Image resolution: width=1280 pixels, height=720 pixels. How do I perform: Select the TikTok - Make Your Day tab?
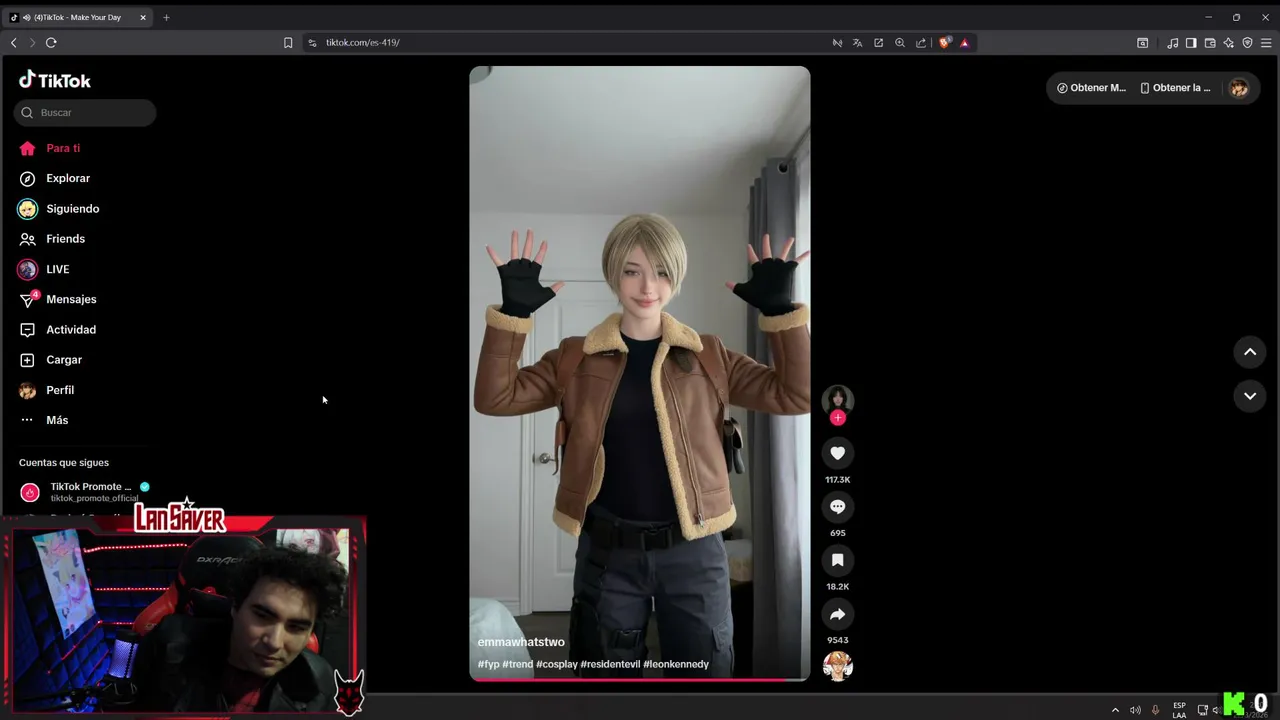pyautogui.click(x=78, y=17)
